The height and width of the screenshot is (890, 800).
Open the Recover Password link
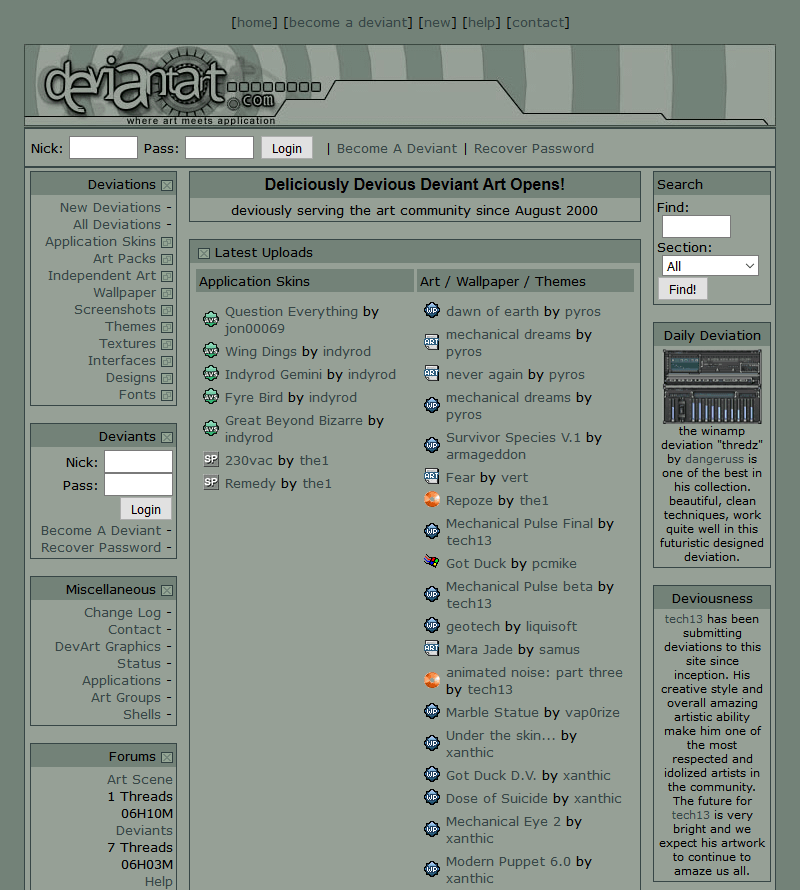(533, 147)
